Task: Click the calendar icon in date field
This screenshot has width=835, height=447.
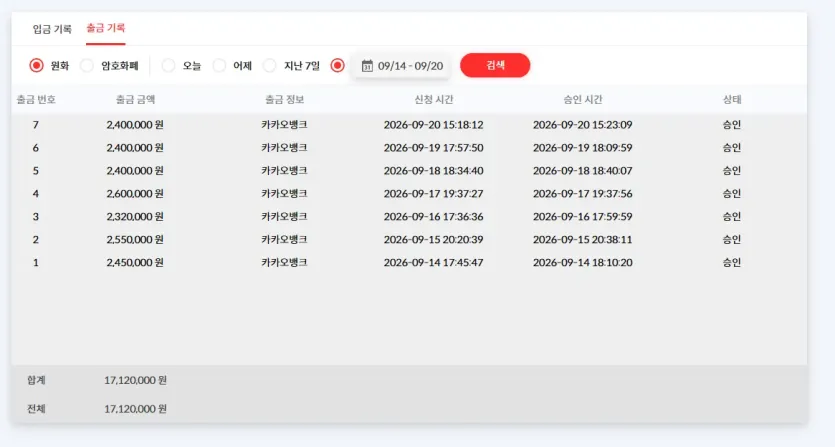Action: pos(367,66)
